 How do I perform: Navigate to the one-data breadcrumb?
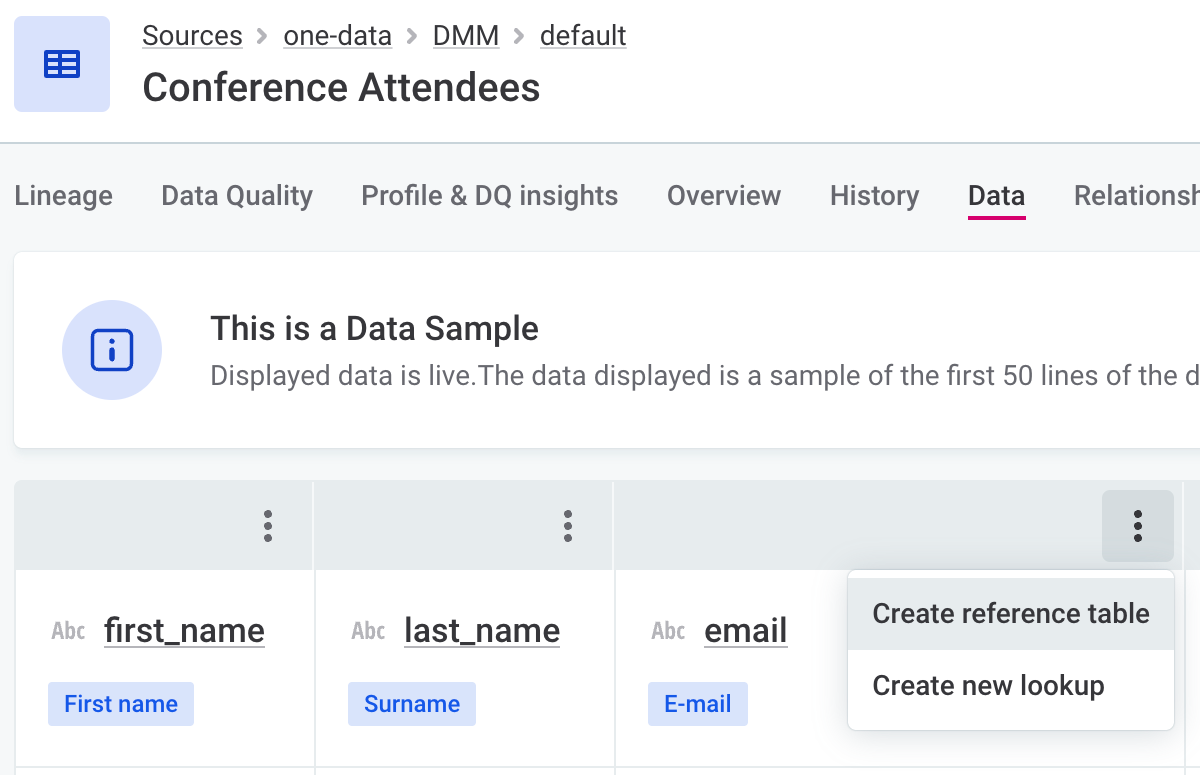pos(337,35)
